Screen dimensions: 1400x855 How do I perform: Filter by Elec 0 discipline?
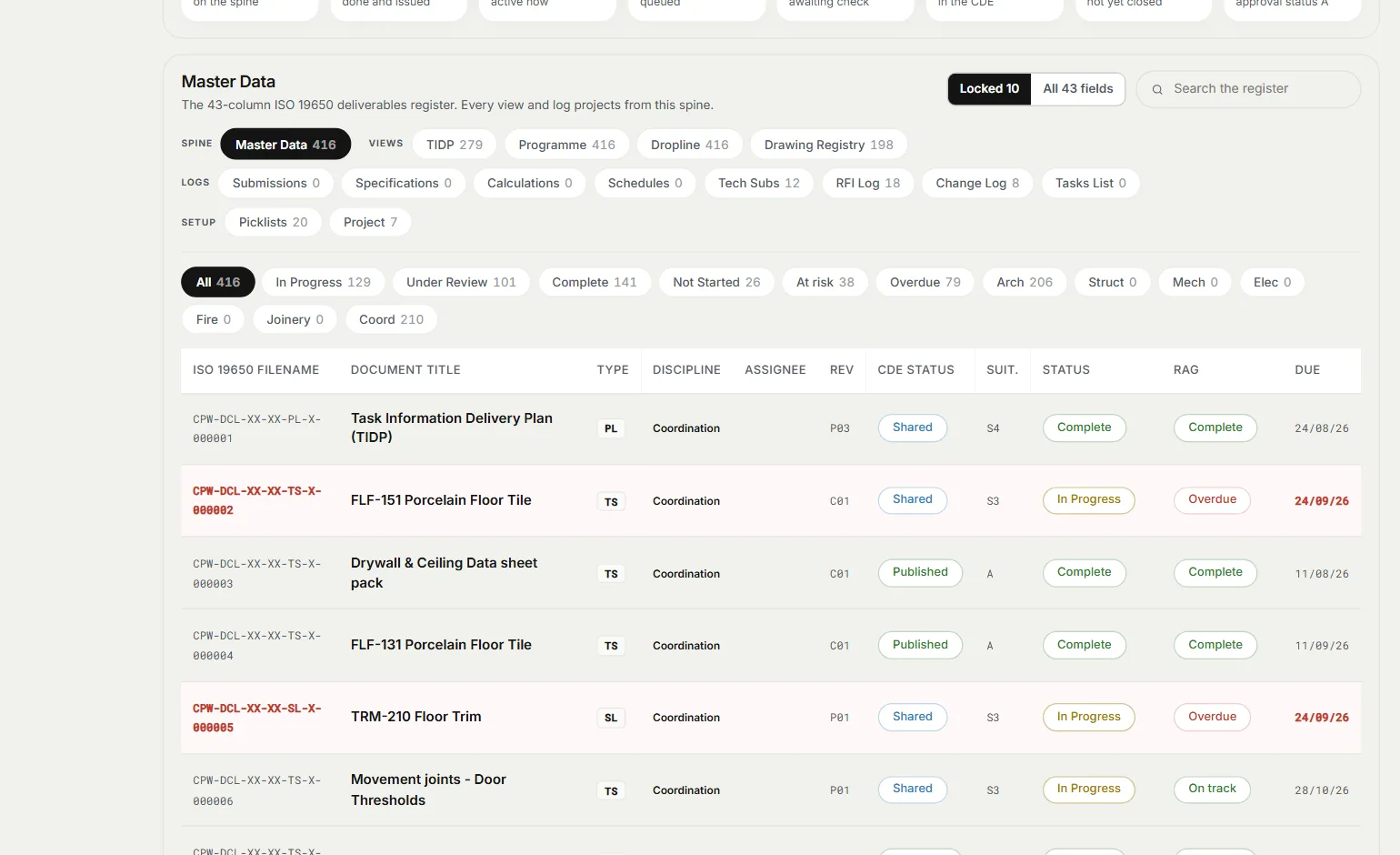click(1272, 282)
